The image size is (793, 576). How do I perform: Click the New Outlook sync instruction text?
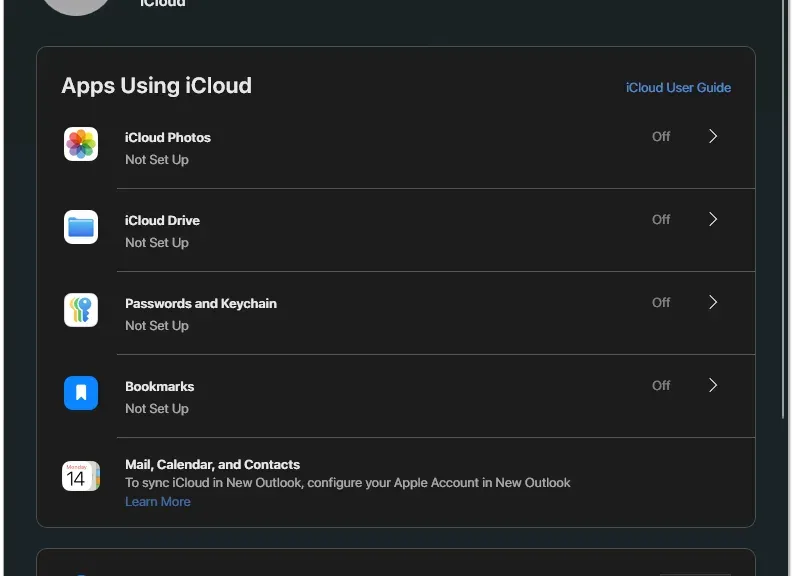click(347, 483)
